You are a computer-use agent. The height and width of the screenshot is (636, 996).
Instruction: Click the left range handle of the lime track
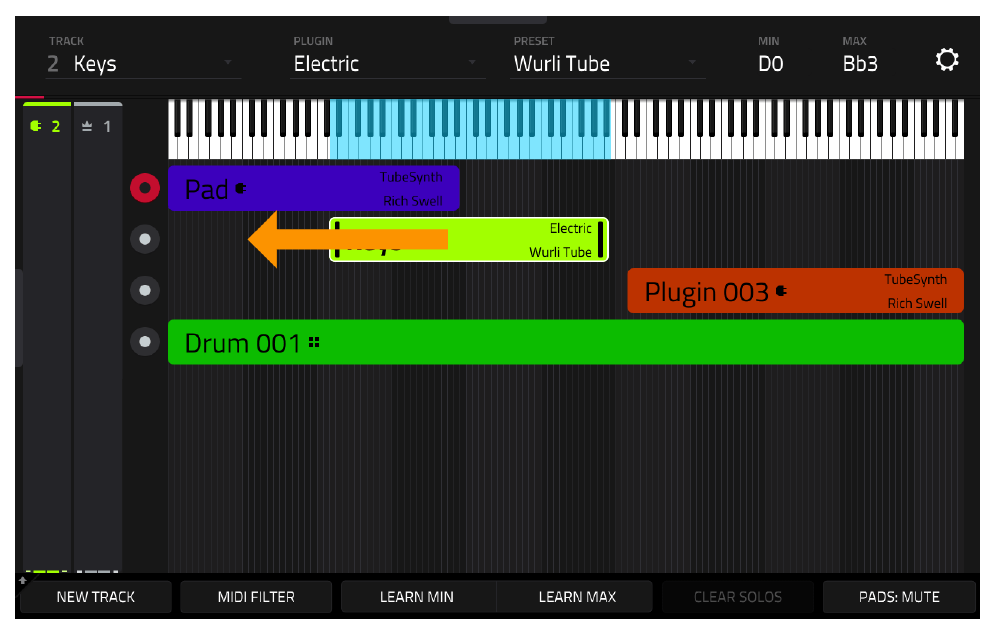(337, 240)
